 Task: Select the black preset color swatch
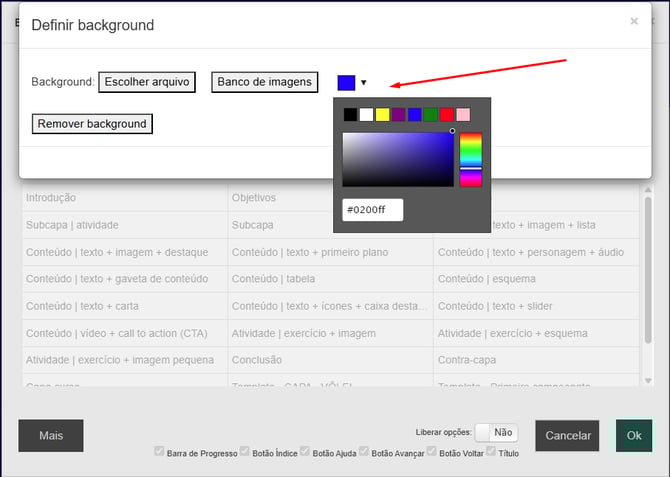pyautogui.click(x=350, y=115)
